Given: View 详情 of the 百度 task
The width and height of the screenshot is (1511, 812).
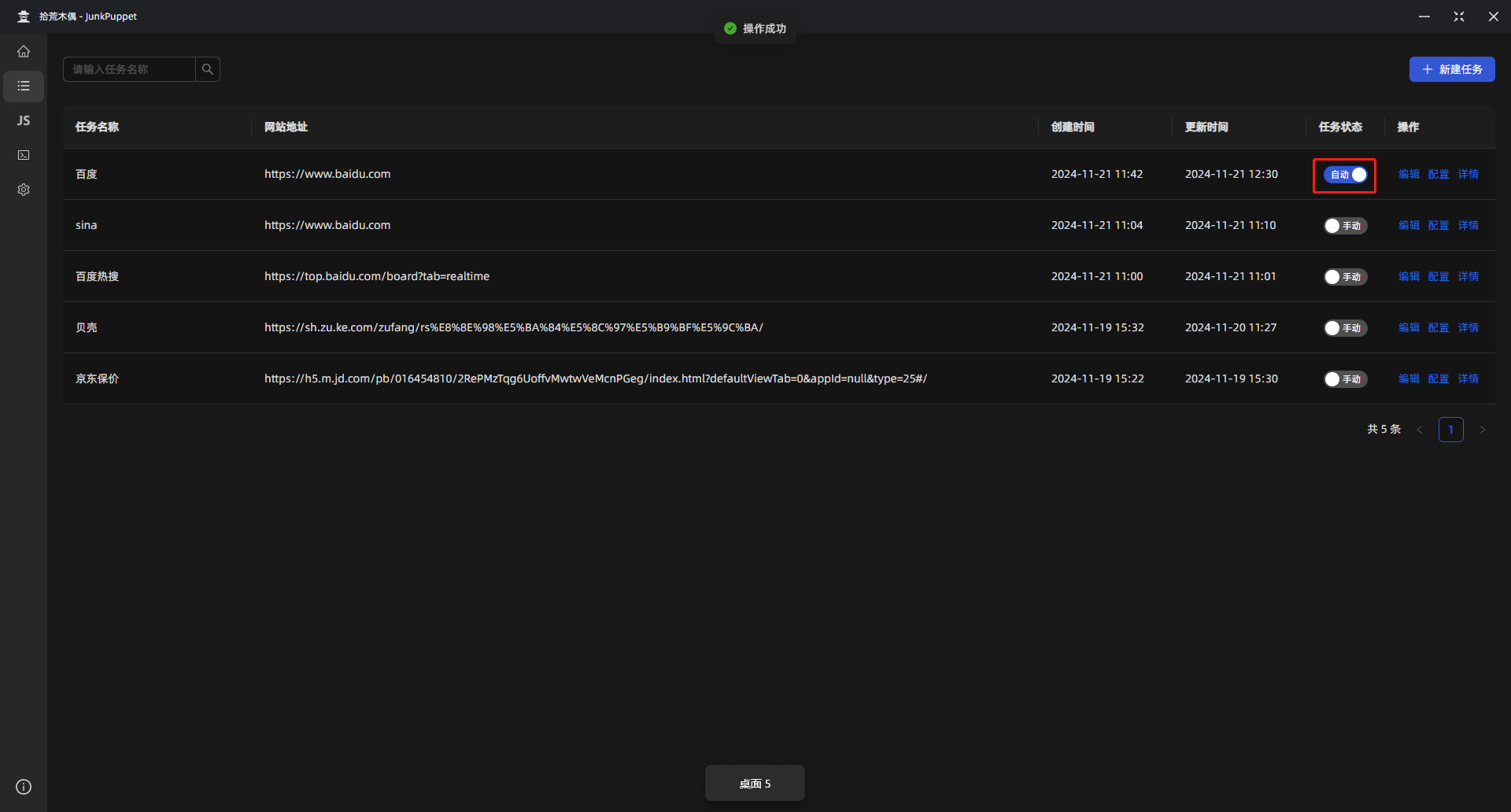Looking at the screenshot, I should coord(1468,174).
